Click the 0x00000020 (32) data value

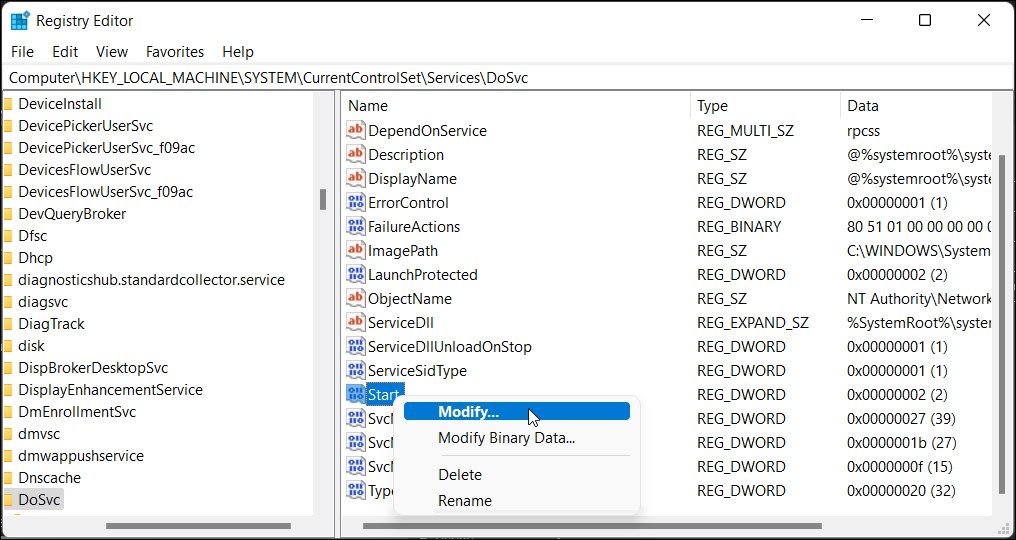pyautogui.click(x=901, y=490)
